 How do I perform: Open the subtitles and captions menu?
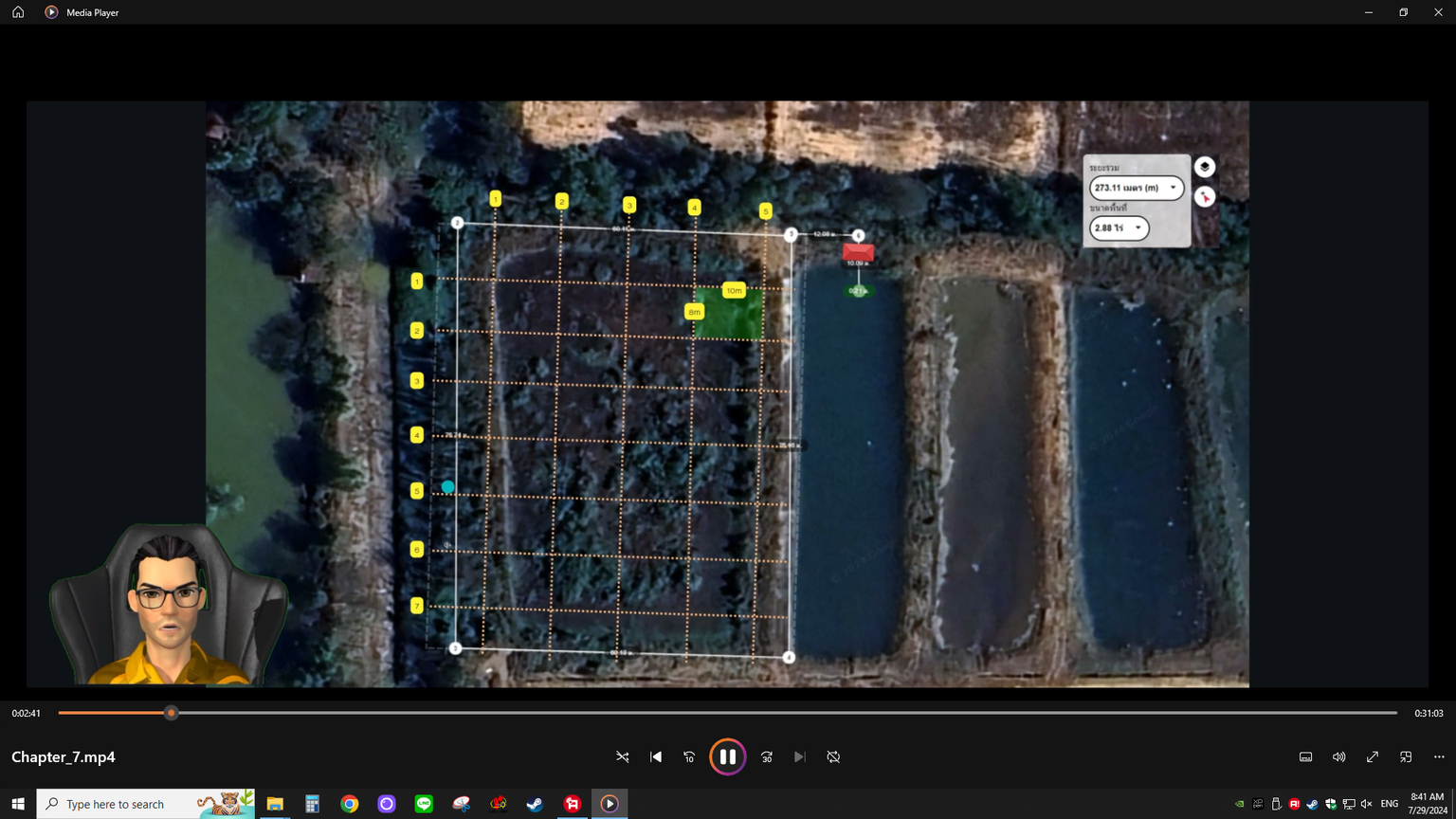[1305, 756]
